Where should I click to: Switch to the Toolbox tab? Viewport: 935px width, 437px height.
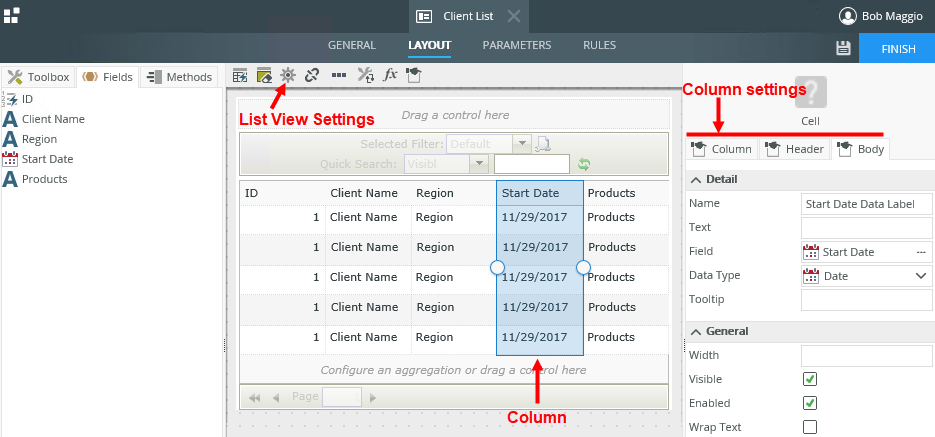(x=39, y=77)
